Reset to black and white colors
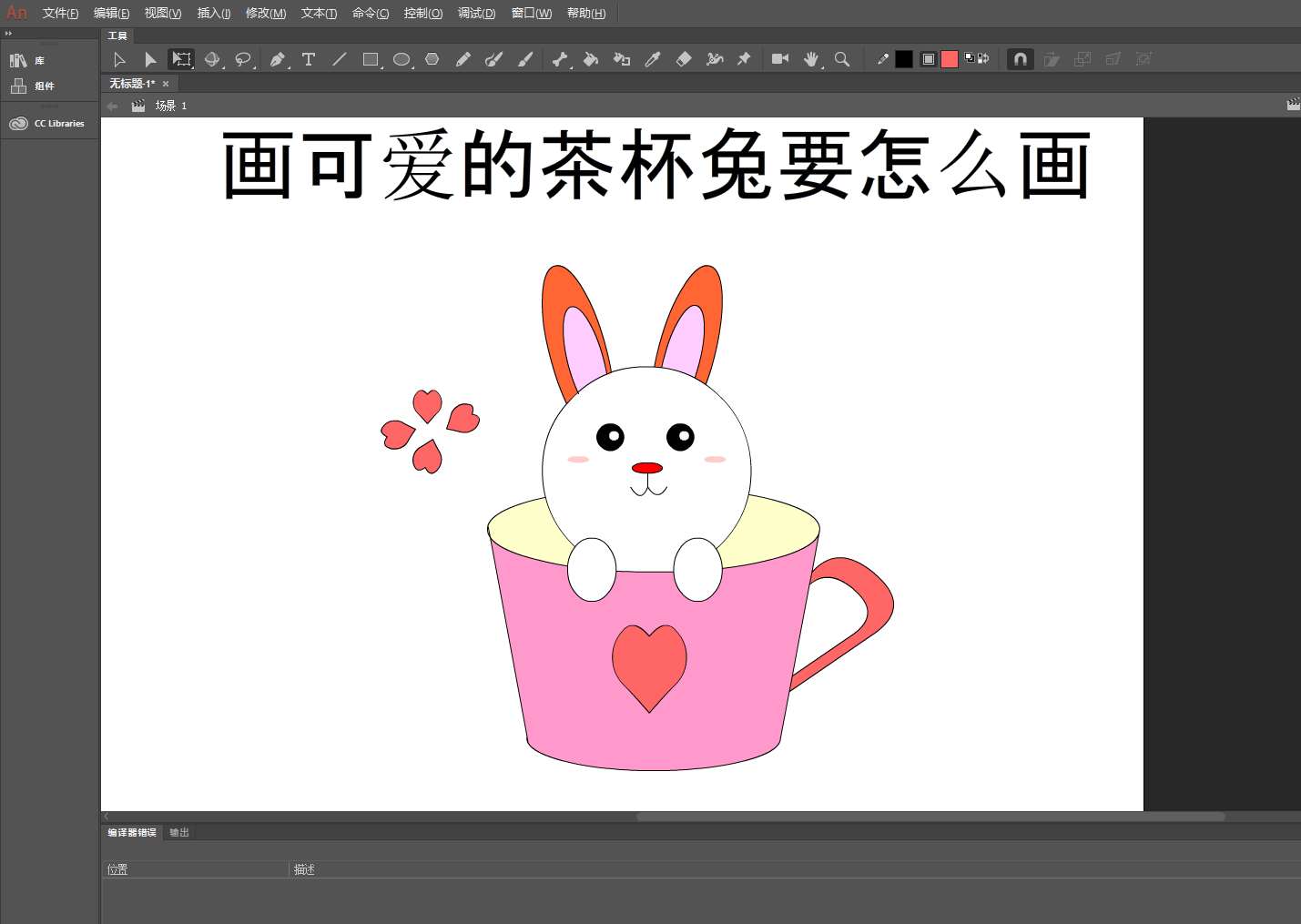 click(971, 58)
